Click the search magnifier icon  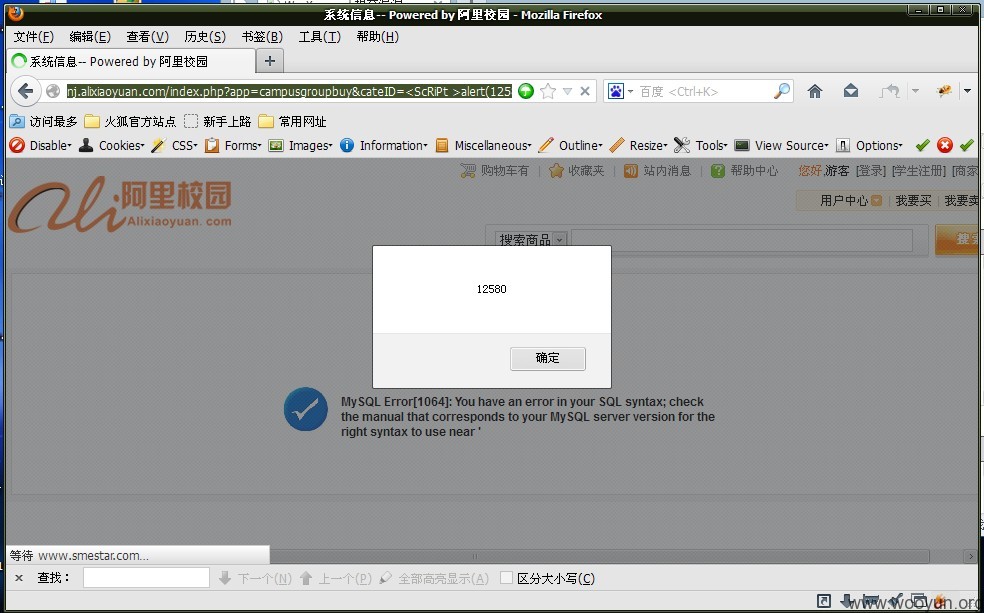point(781,92)
